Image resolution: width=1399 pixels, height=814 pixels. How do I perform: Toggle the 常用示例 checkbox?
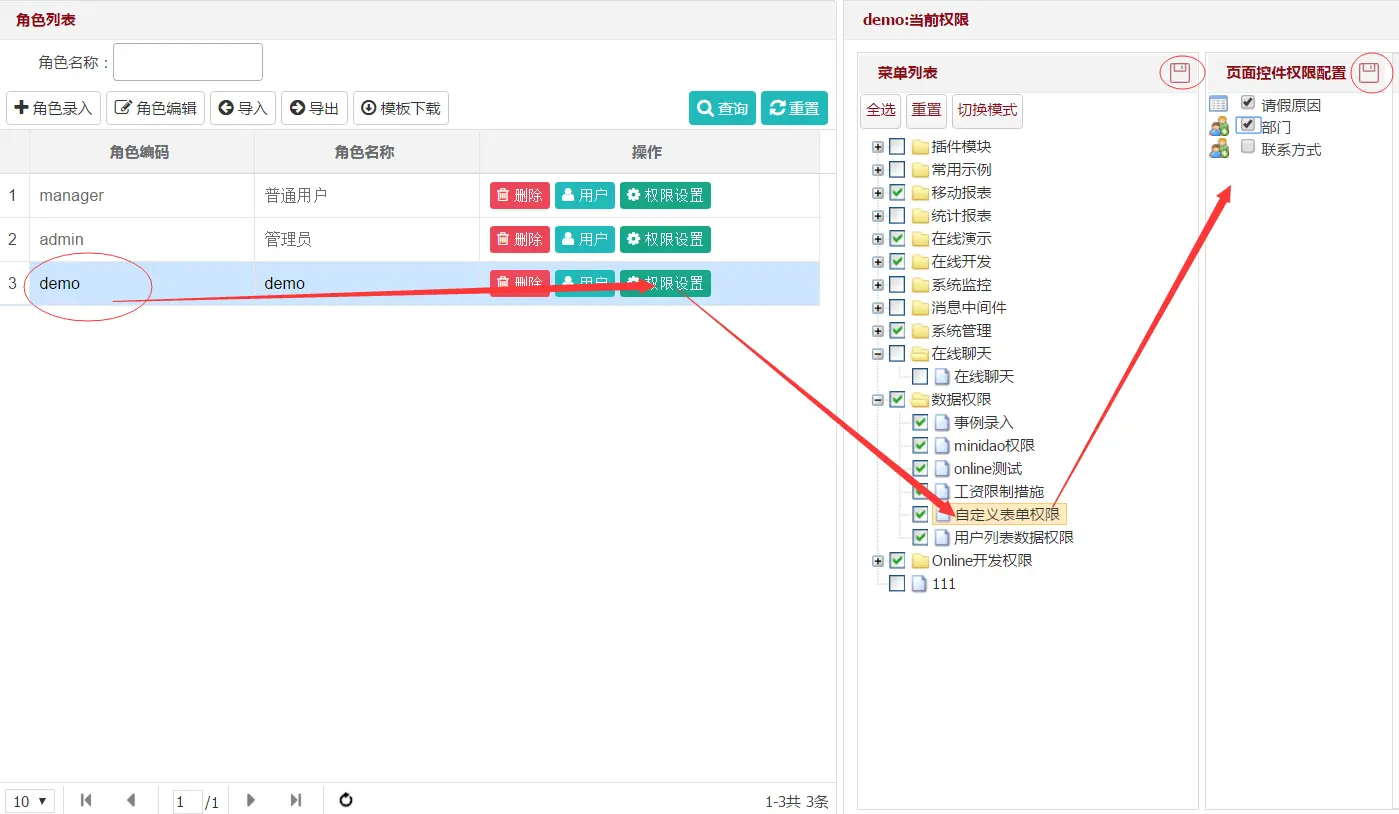click(897, 169)
